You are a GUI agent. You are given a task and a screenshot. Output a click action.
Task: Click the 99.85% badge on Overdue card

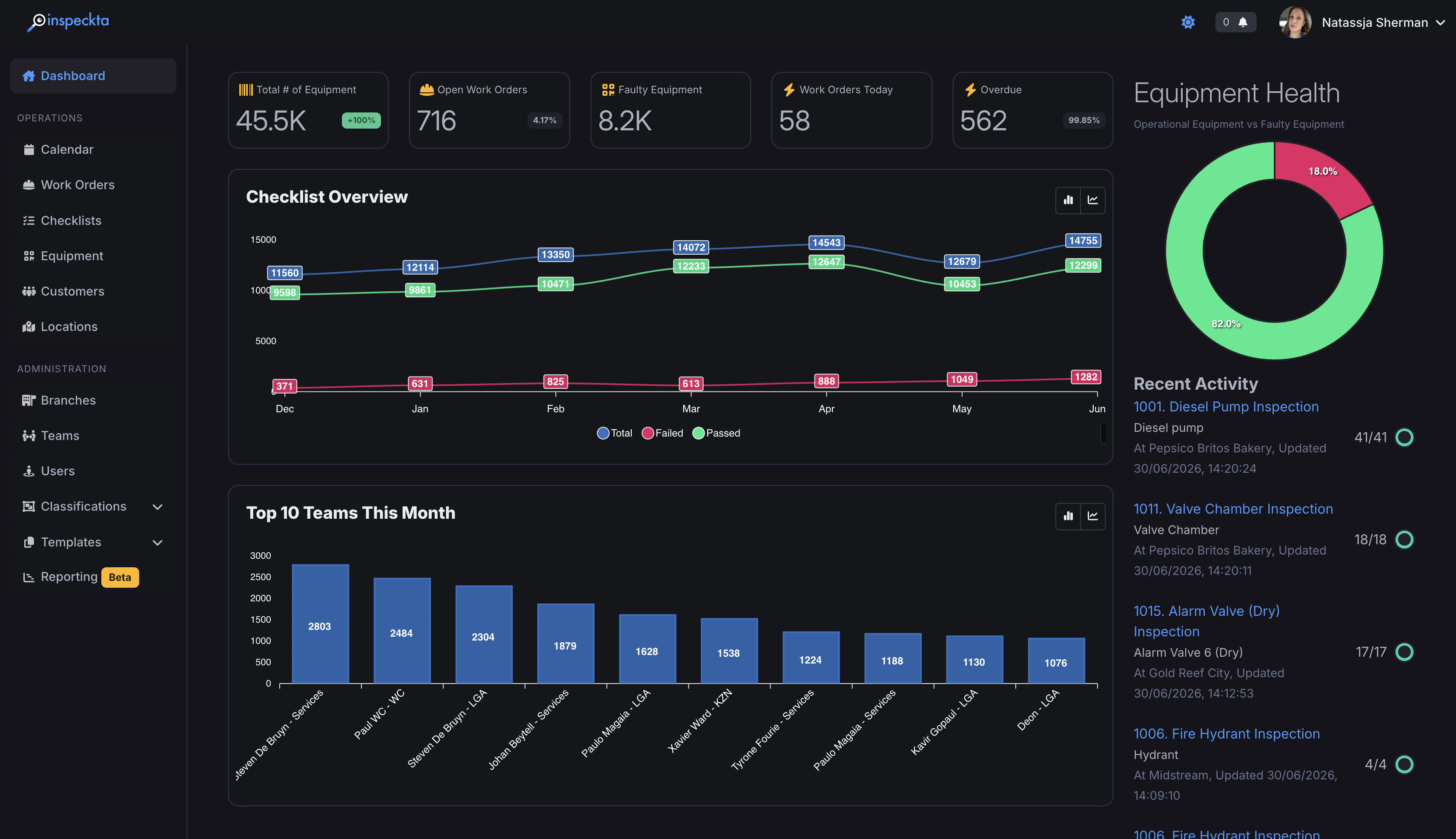click(1083, 121)
